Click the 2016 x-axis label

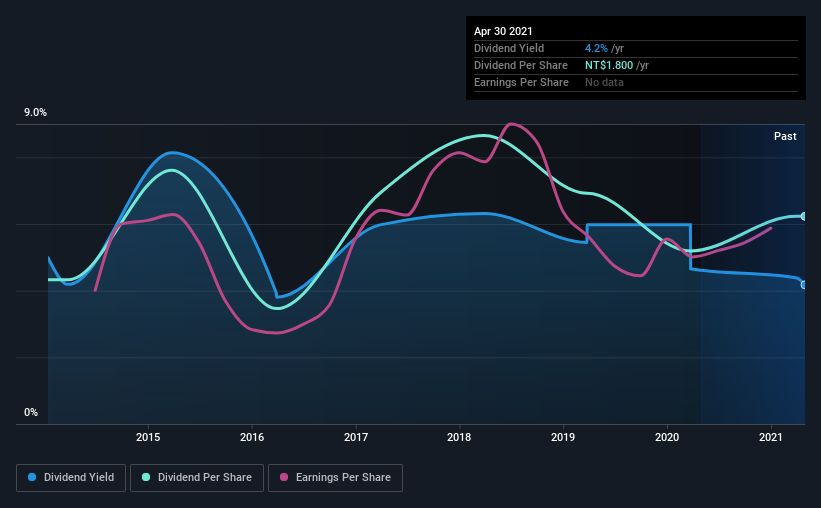(x=252, y=437)
